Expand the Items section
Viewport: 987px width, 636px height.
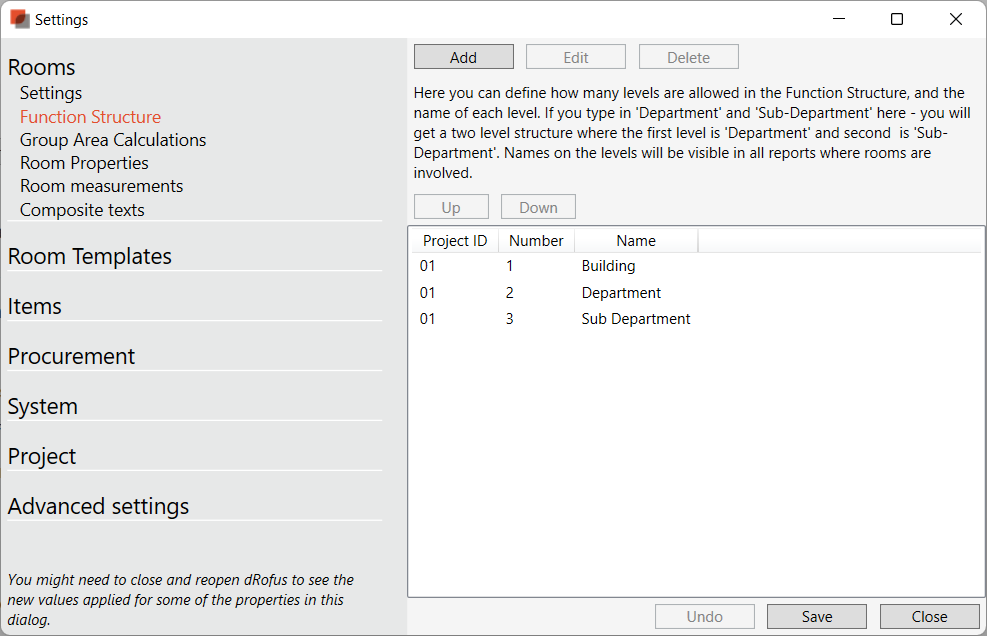tap(35, 306)
